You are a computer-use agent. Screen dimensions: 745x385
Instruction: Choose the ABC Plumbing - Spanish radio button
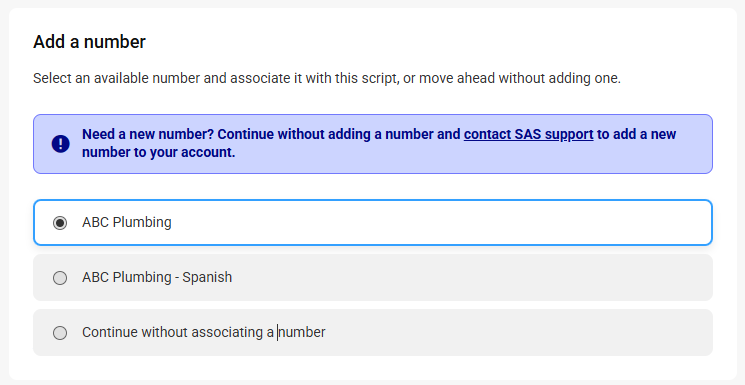coord(60,278)
